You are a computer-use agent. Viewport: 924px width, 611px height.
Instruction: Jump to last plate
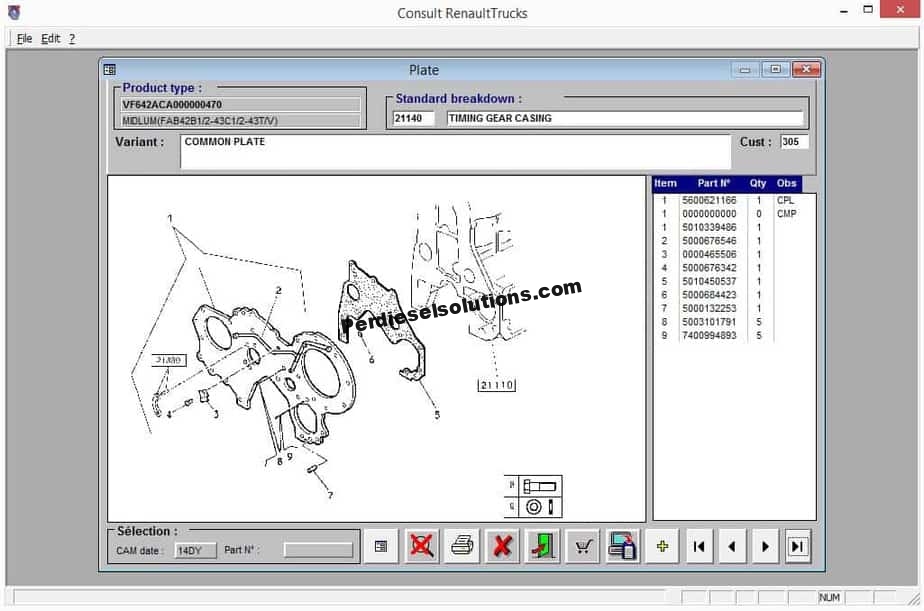coord(798,546)
